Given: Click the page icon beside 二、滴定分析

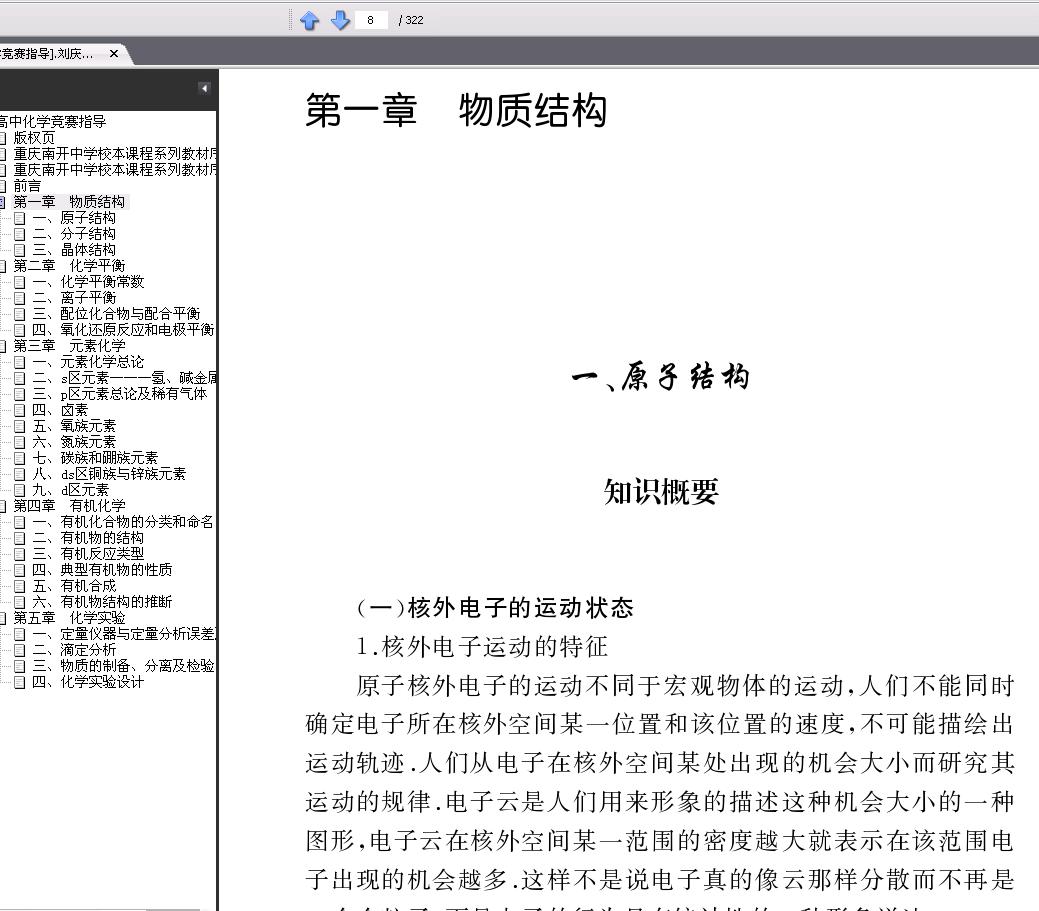Looking at the screenshot, I should [x=20, y=650].
